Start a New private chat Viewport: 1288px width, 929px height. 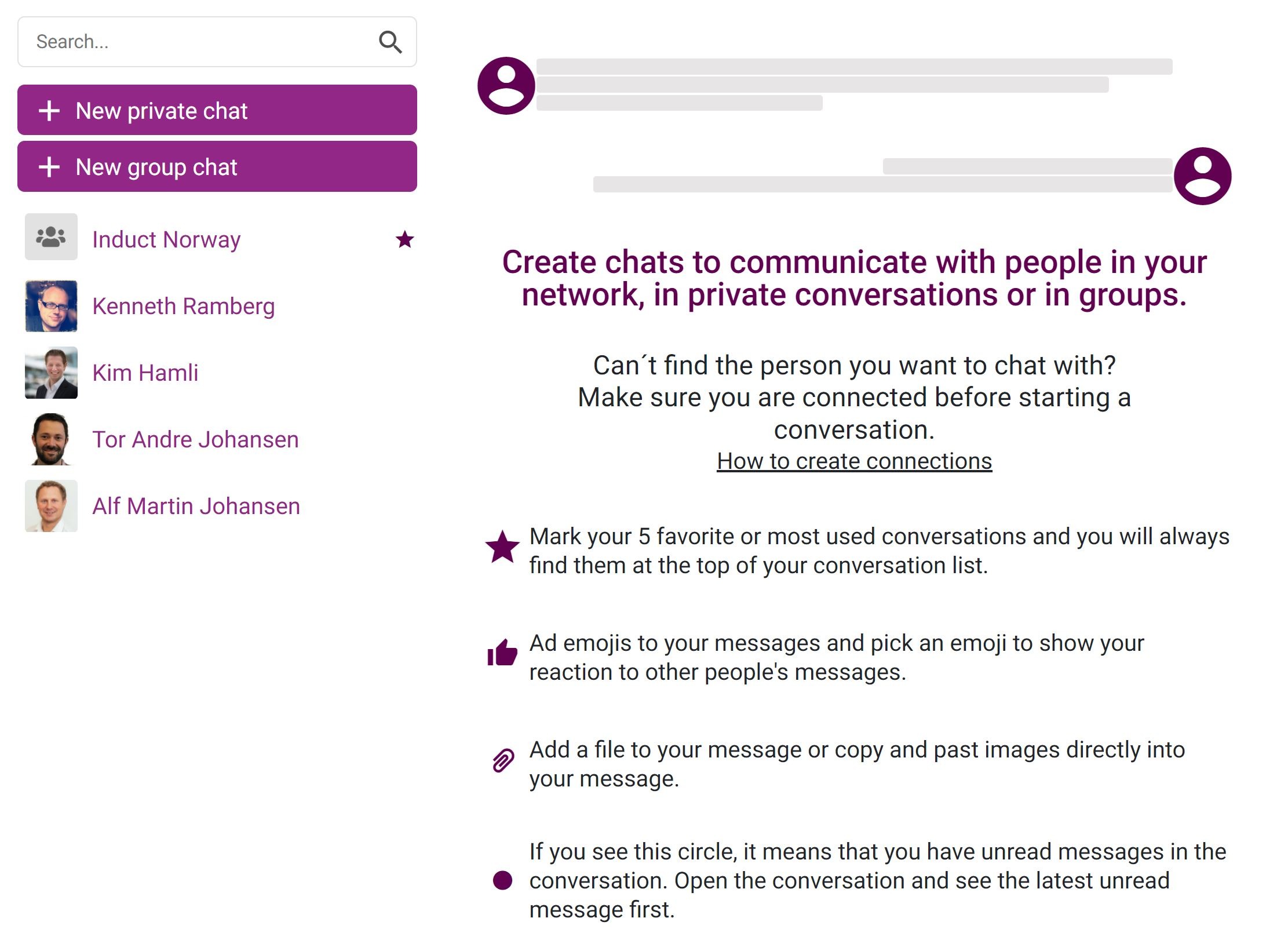(x=217, y=110)
